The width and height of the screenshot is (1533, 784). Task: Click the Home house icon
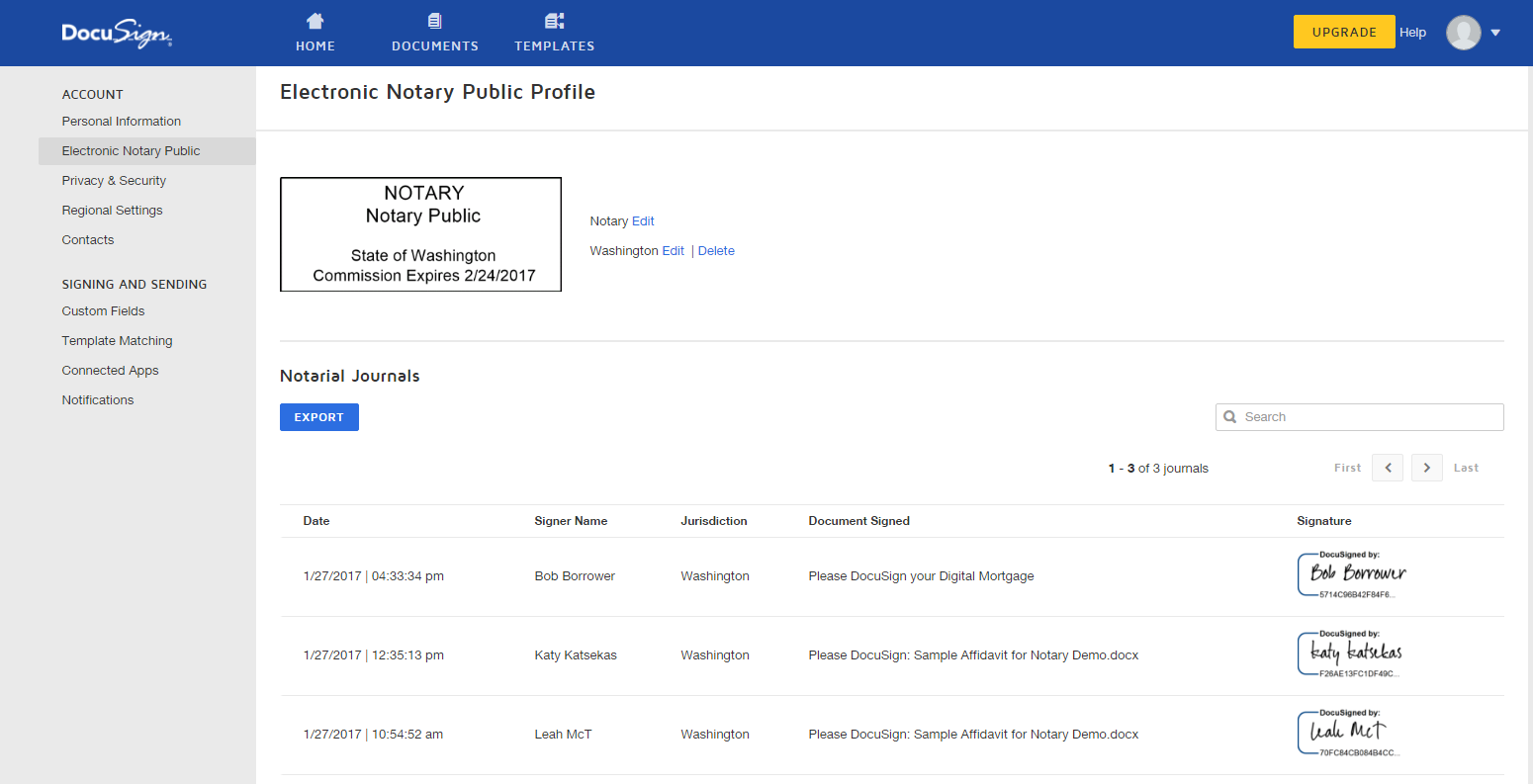point(316,21)
